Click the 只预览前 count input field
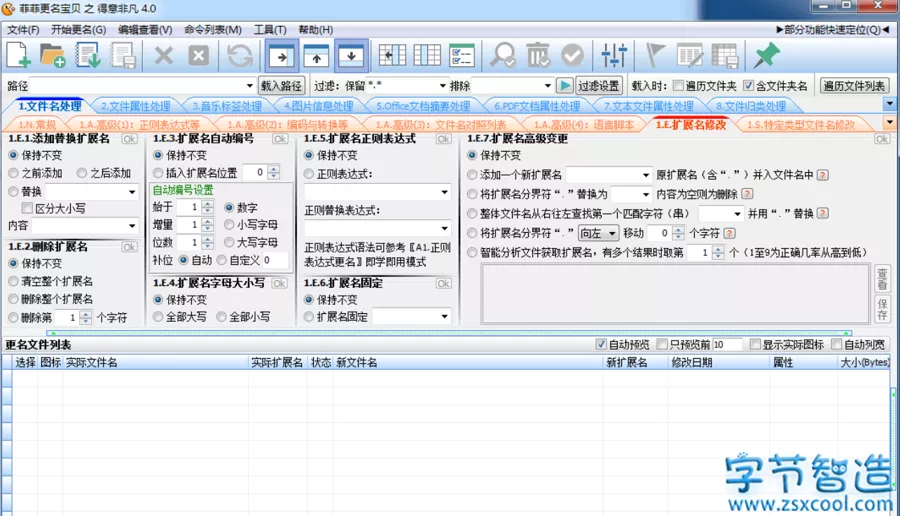The height and width of the screenshot is (516, 900). [727, 344]
